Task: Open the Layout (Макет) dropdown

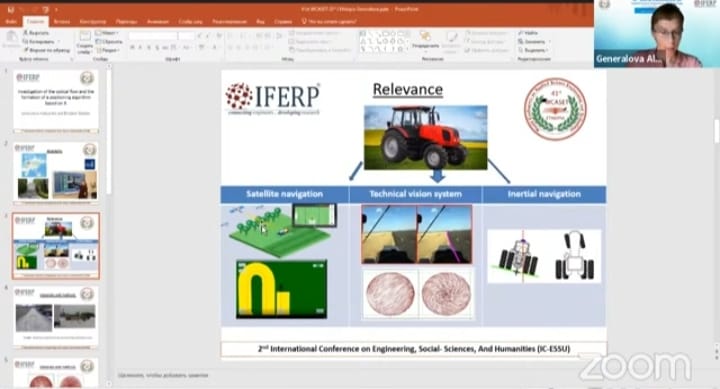Action: click(x=107, y=33)
